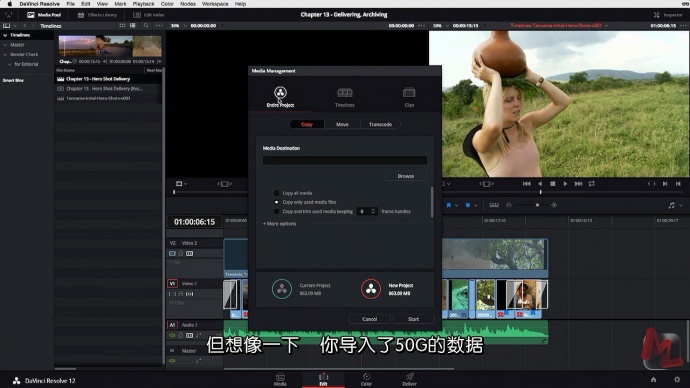Viewport: 690px width, 388px height.
Task: Expand More options in Media Management
Action: pyautogui.click(x=279, y=224)
